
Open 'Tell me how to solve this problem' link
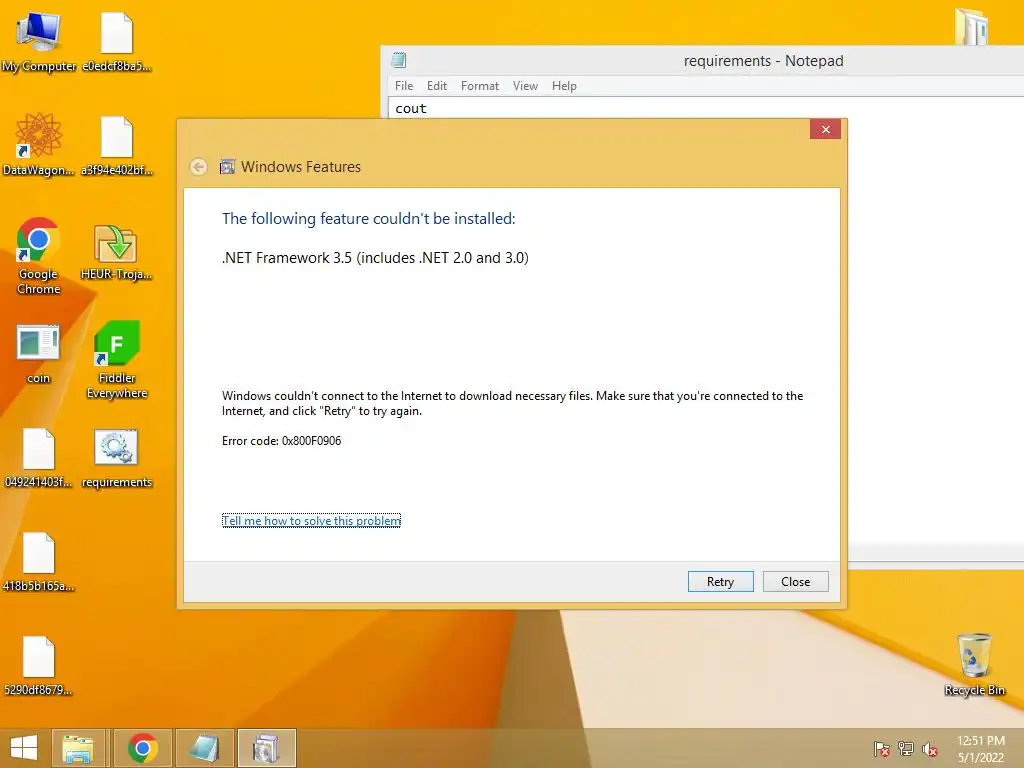tap(312, 520)
